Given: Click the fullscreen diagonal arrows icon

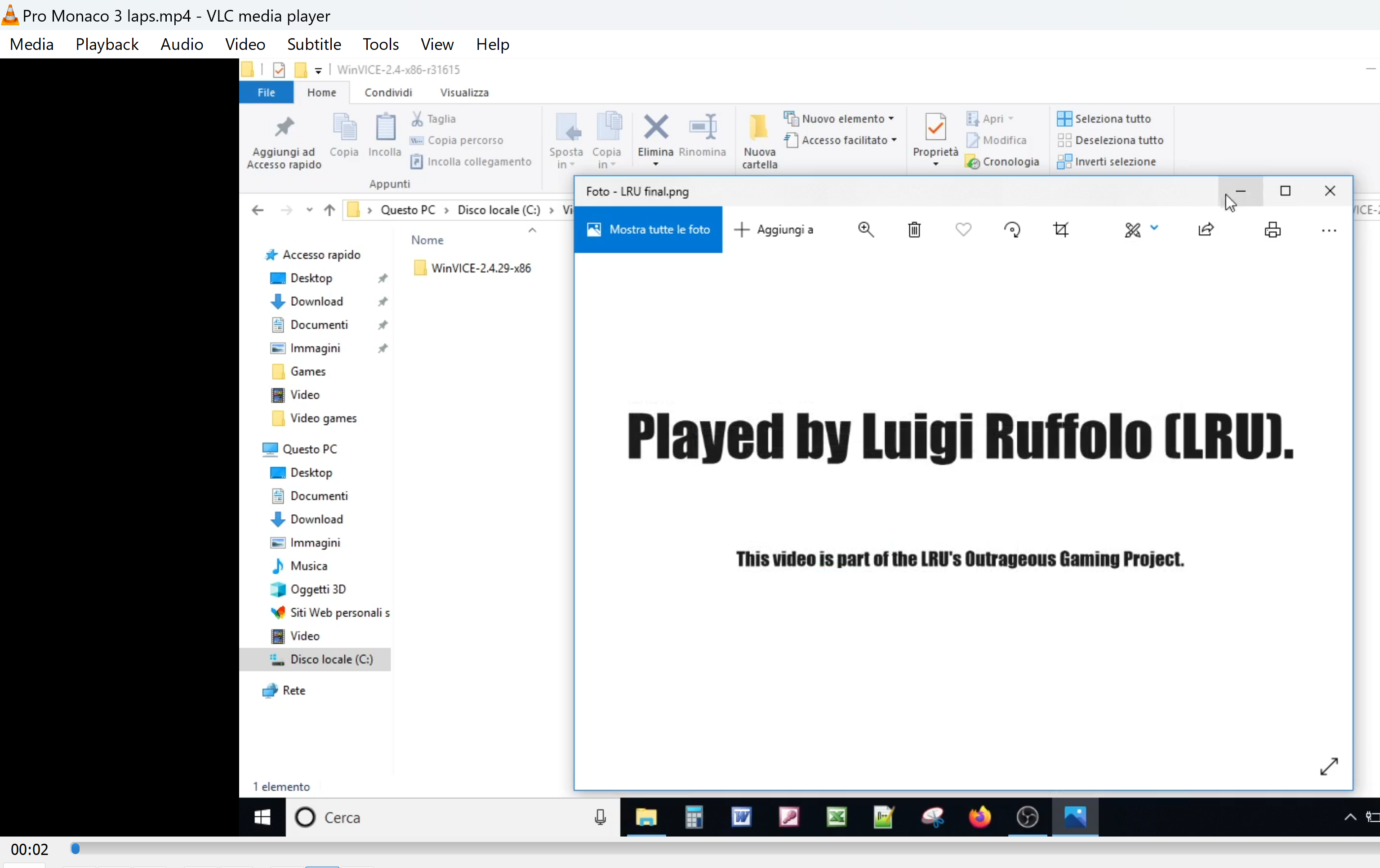Looking at the screenshot, I should [1328, 766].
